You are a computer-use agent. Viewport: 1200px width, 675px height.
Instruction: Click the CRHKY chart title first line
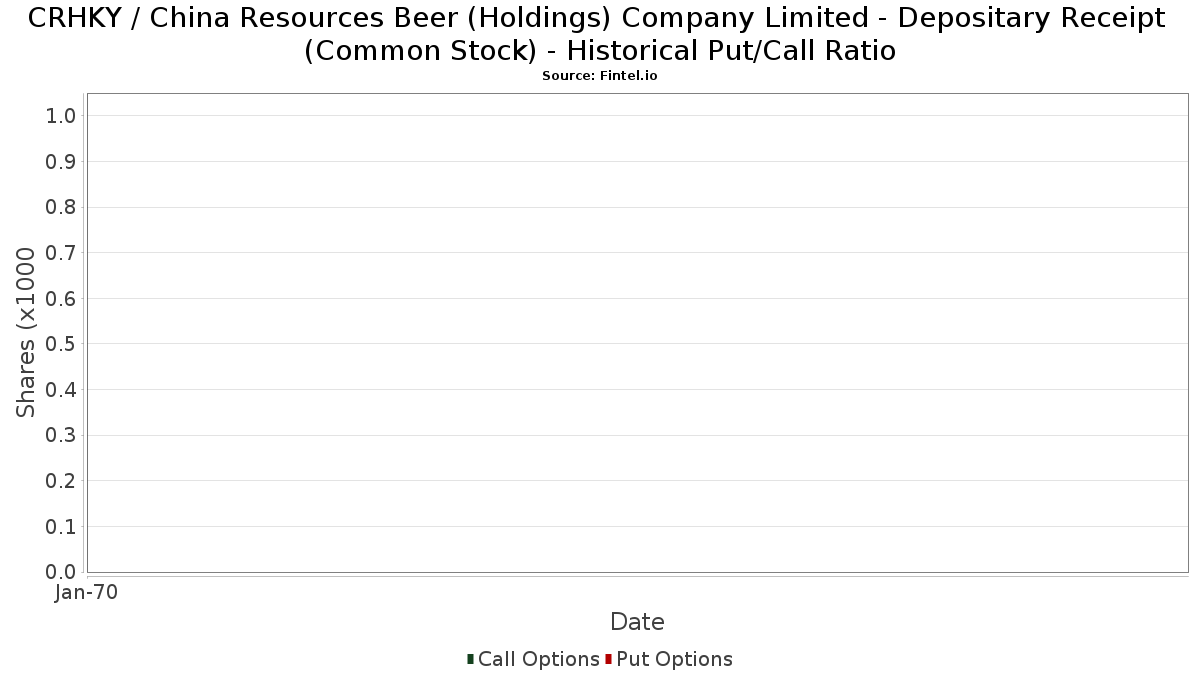click(x=596, y=18)
